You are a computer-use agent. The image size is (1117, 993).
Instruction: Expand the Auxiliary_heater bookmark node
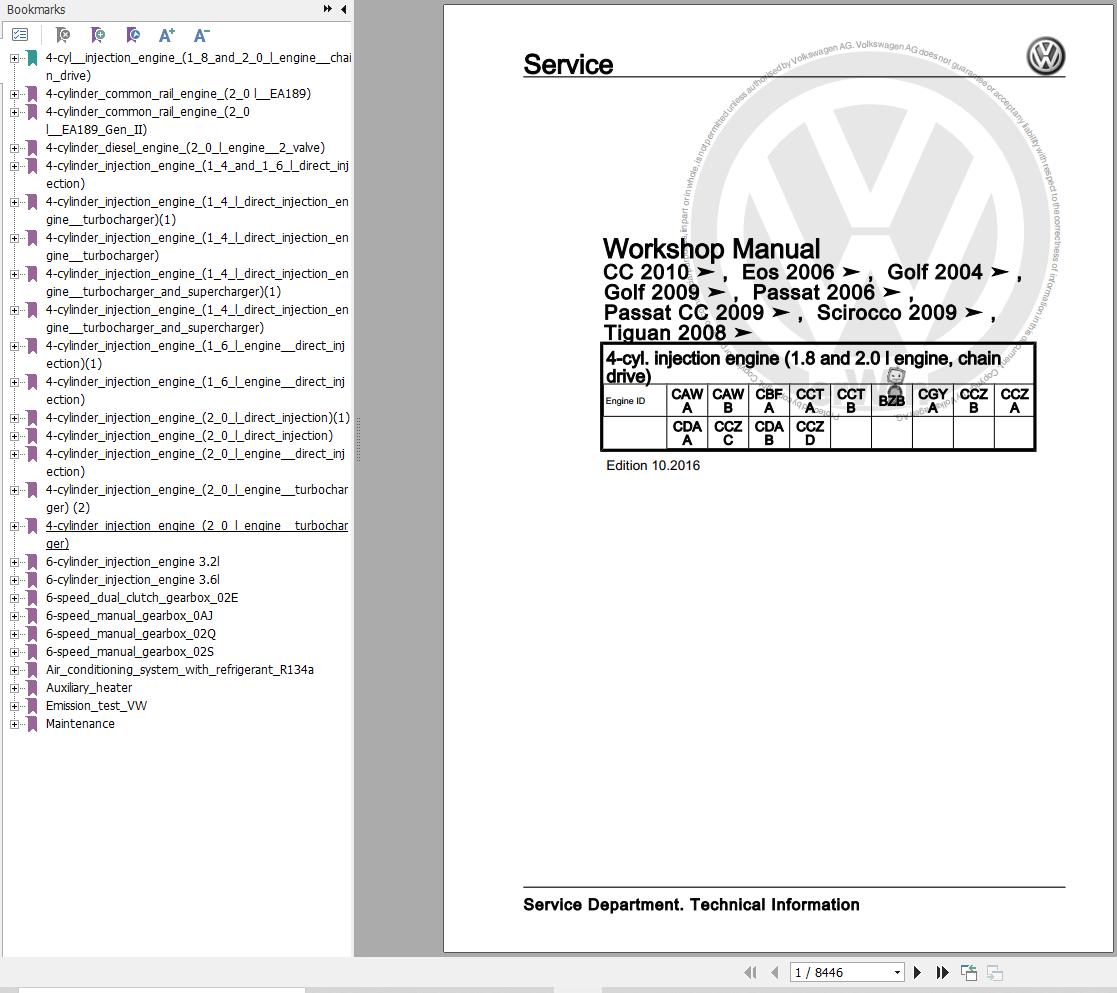coord(14,688)
